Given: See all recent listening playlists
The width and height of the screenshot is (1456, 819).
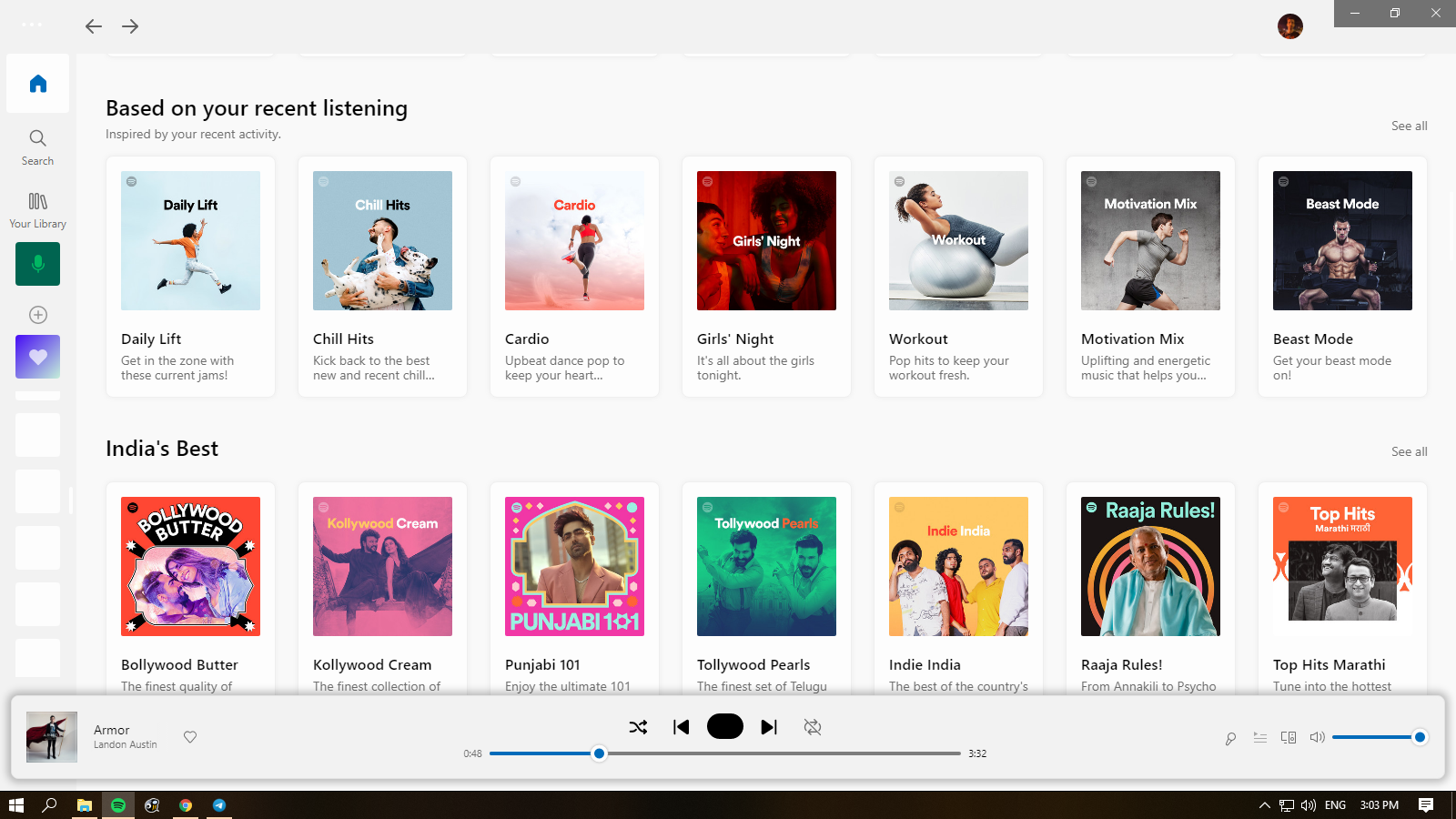Looking at the screenshot, I should (x=1409, y=126).
